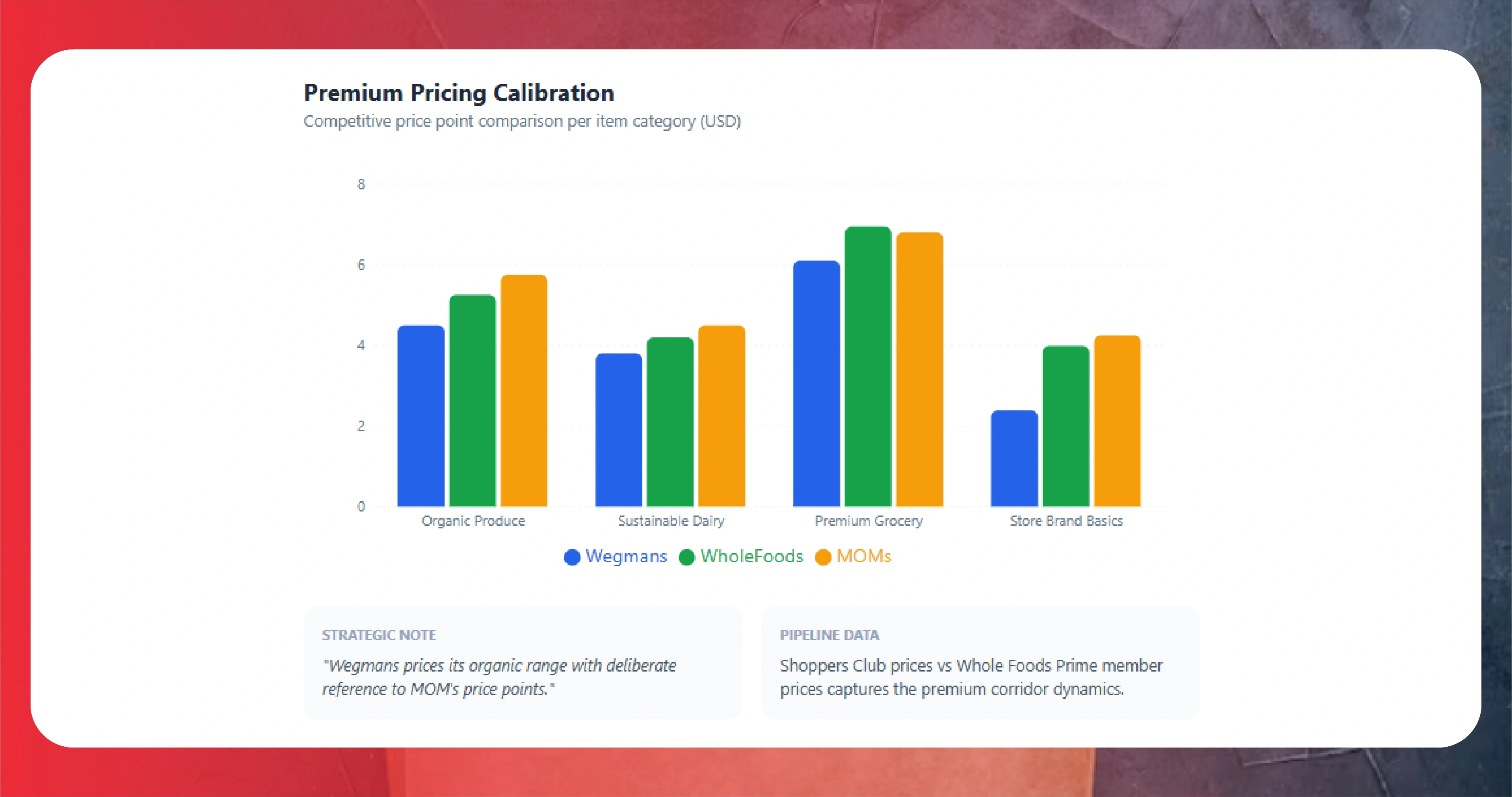The height and width of the screenshot is (797, 1512).
Task: Toggle the MOMs series legend label
Action: click(863, 556)
